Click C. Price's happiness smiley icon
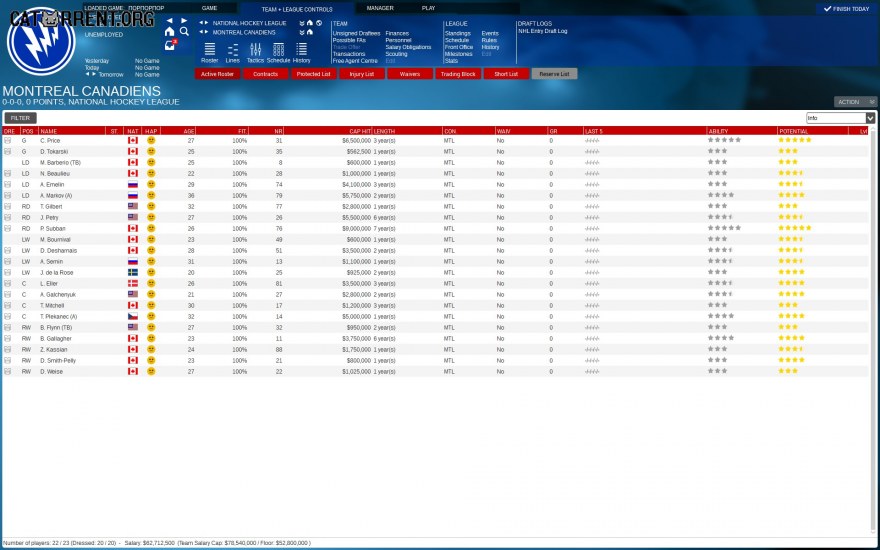880x550 pixels. (151, 140)
